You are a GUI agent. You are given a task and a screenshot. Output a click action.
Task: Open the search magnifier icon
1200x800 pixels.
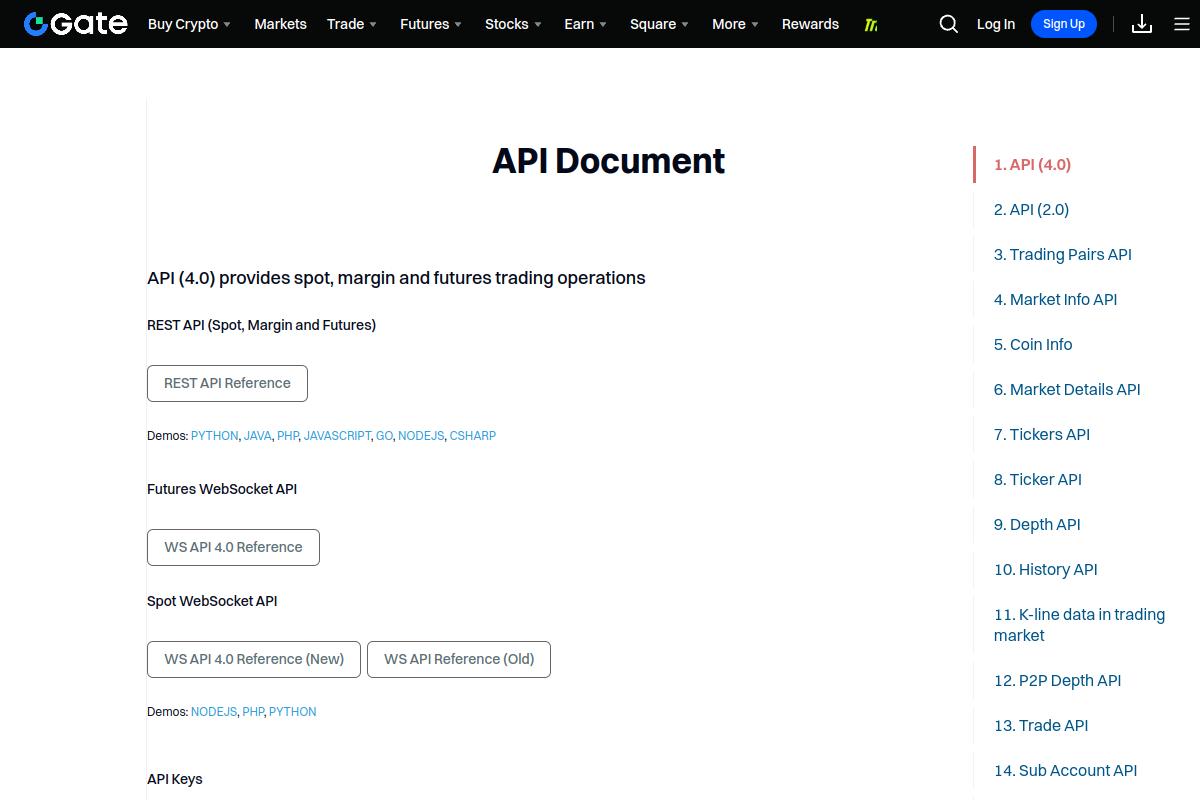tap(949, 24)
